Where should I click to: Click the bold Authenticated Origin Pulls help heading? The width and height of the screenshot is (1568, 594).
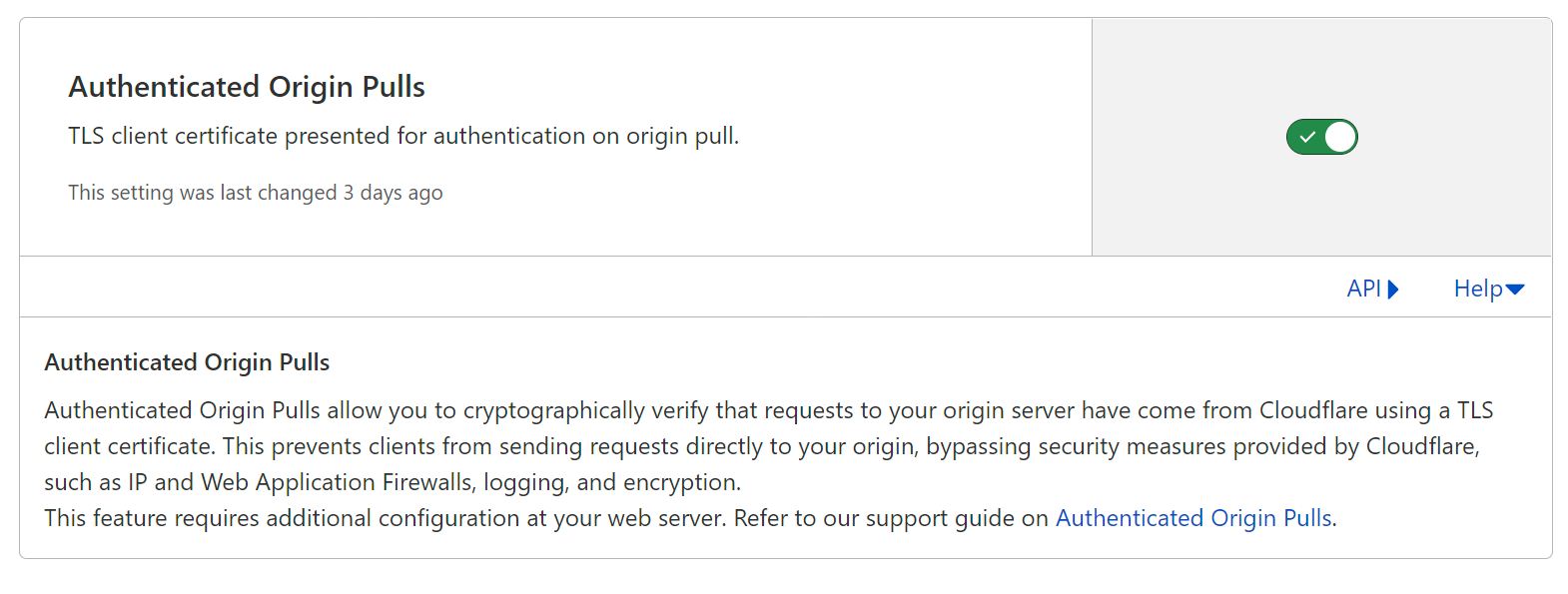[x=187, y=362]
